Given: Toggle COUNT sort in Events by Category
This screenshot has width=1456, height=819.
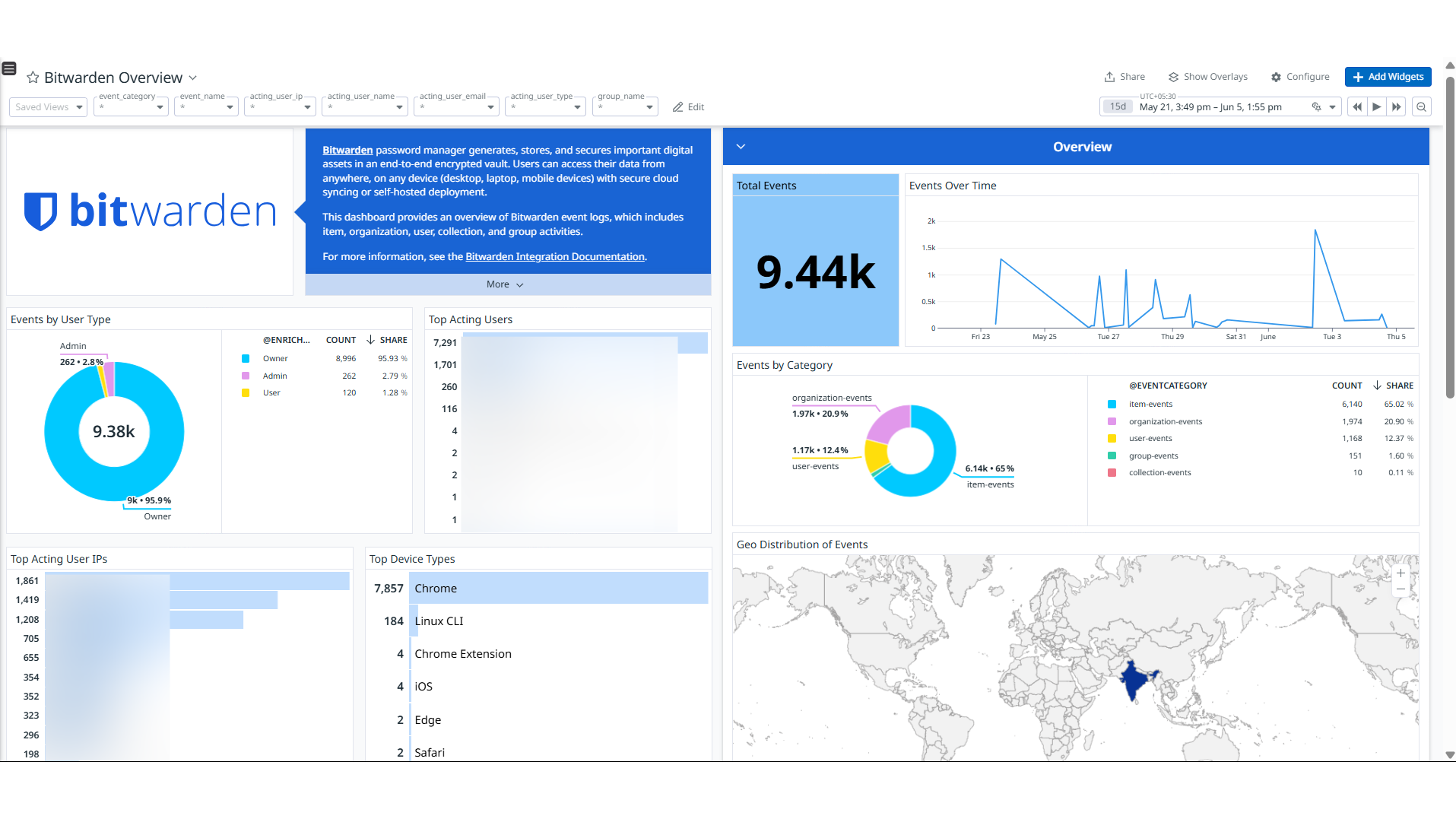Looking at the screenshot, I should 1347,386.
